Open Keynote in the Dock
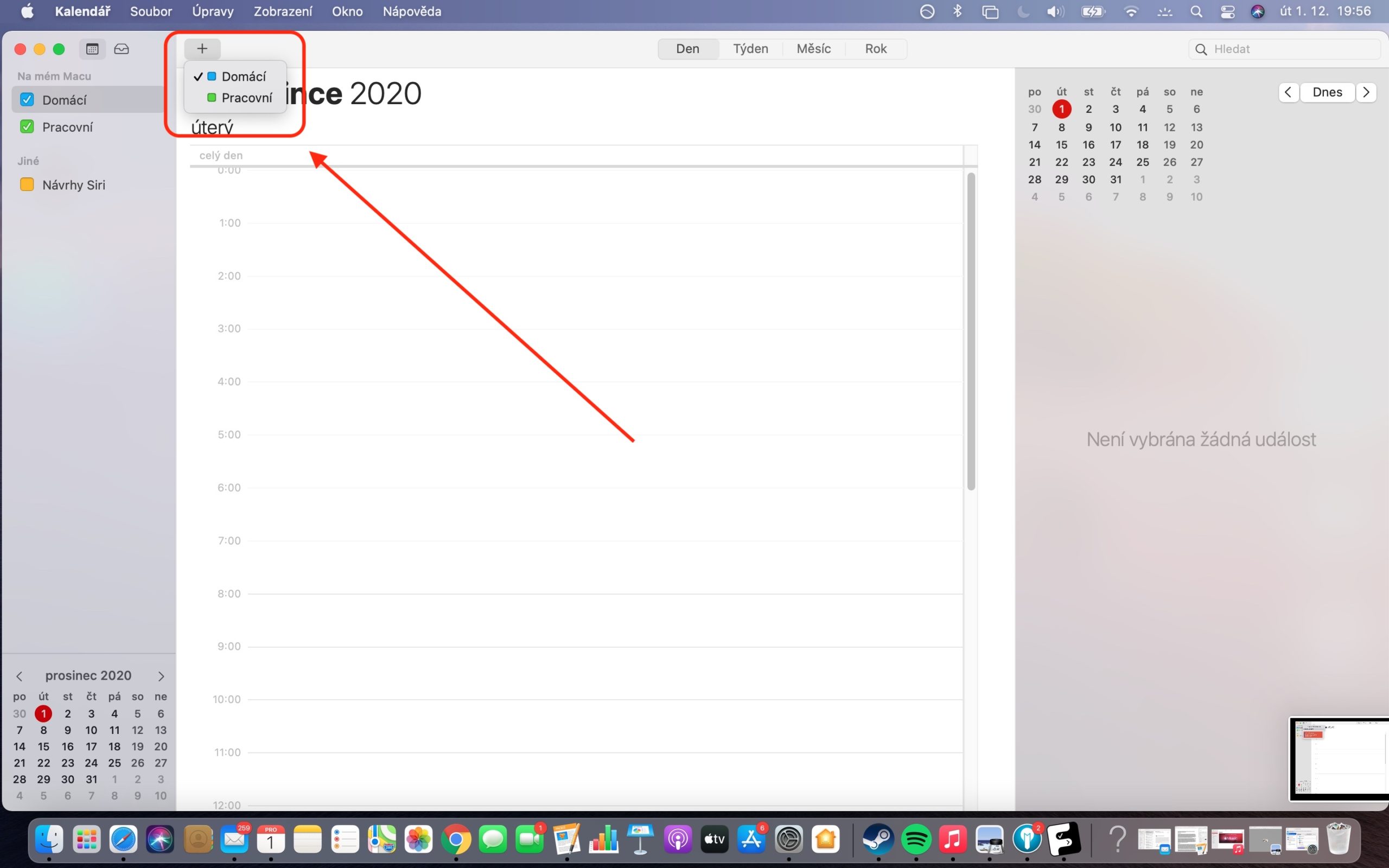1389x868 pixels. tap(640, 840)
